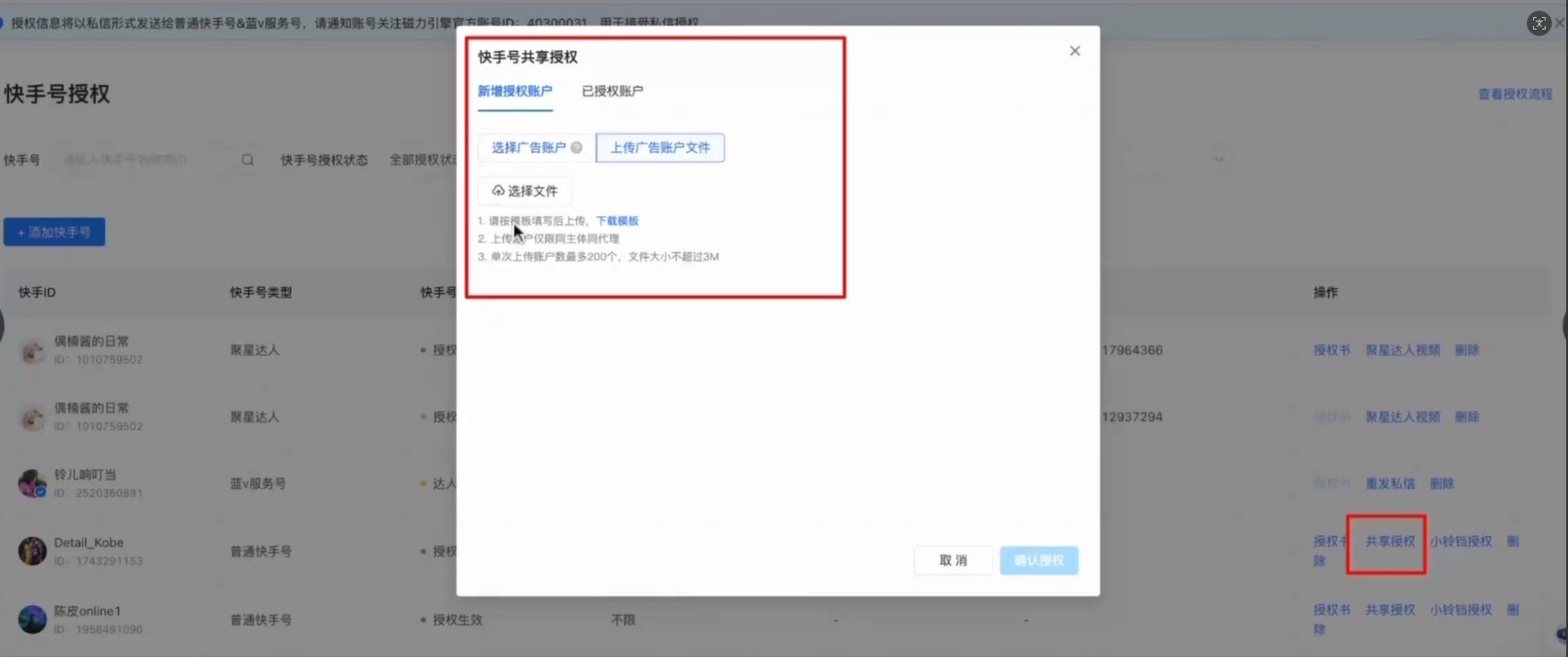Click the avatar of 铃儿响叮当
Image resolution: width=1568 pixels, height=657 pixels.
tap(33, 483)
